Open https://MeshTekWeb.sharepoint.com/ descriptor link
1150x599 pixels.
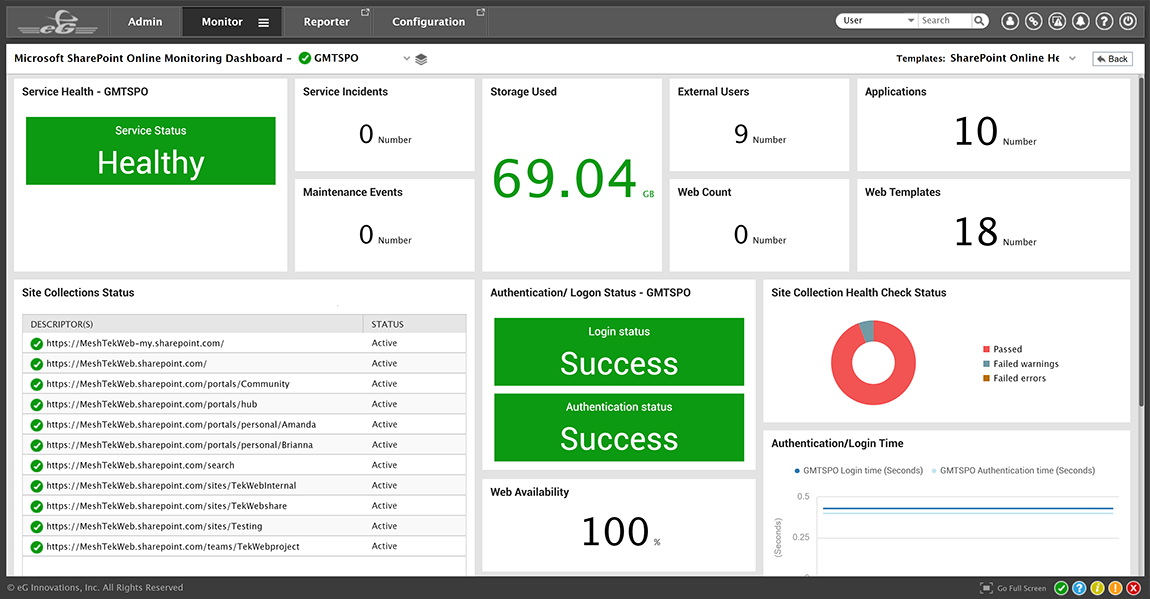click(126, 364)
